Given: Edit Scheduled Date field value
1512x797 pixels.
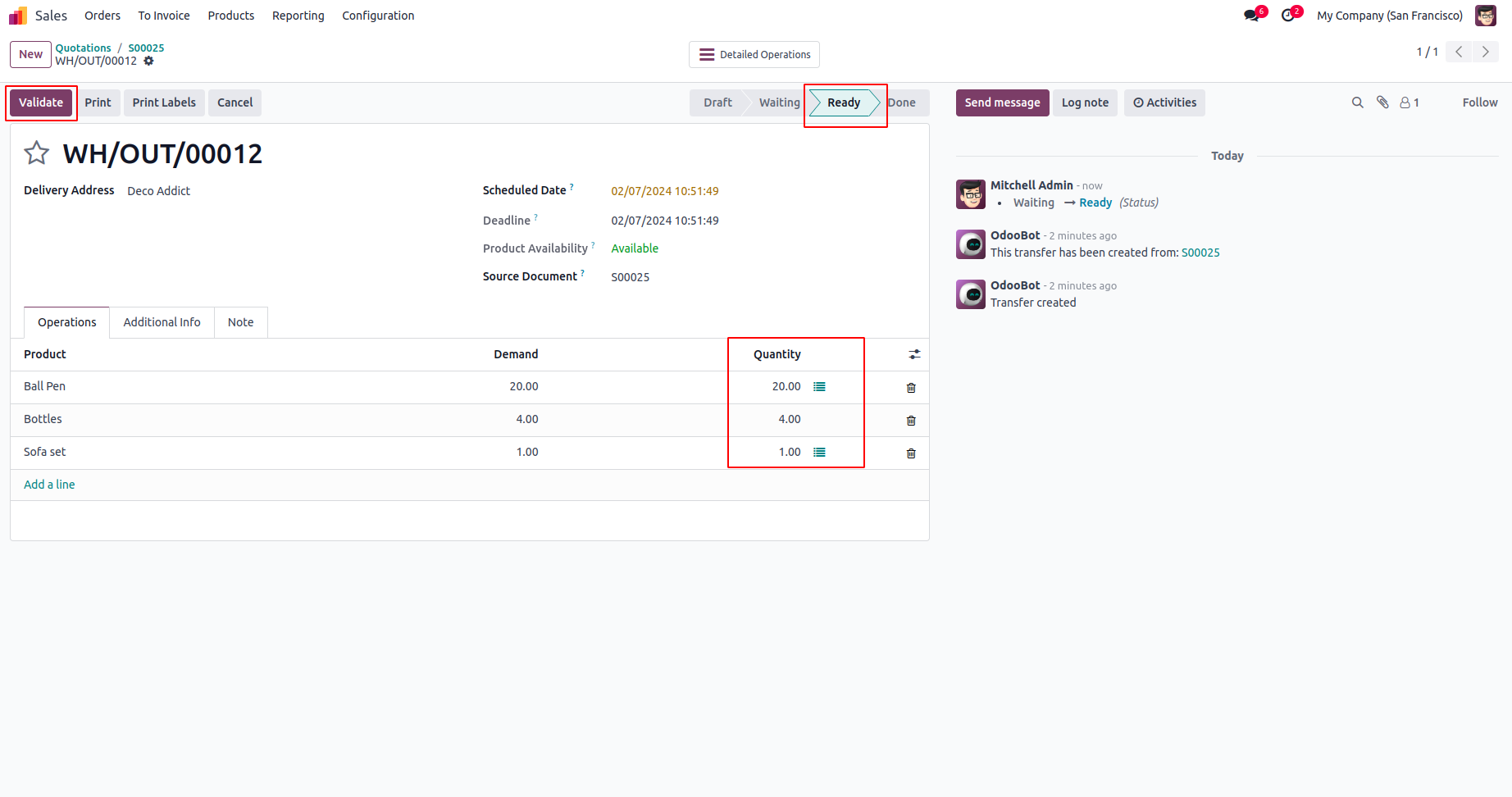Looking at the screenshot, I should click(x=665, y=191).
